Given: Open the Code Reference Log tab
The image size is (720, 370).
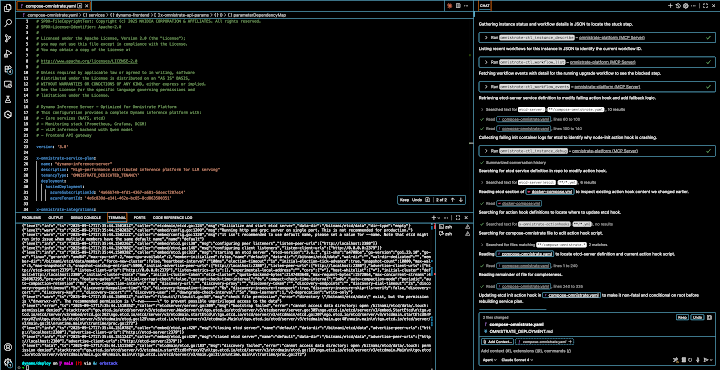Looking at the screenshot, I should point(172,217).
